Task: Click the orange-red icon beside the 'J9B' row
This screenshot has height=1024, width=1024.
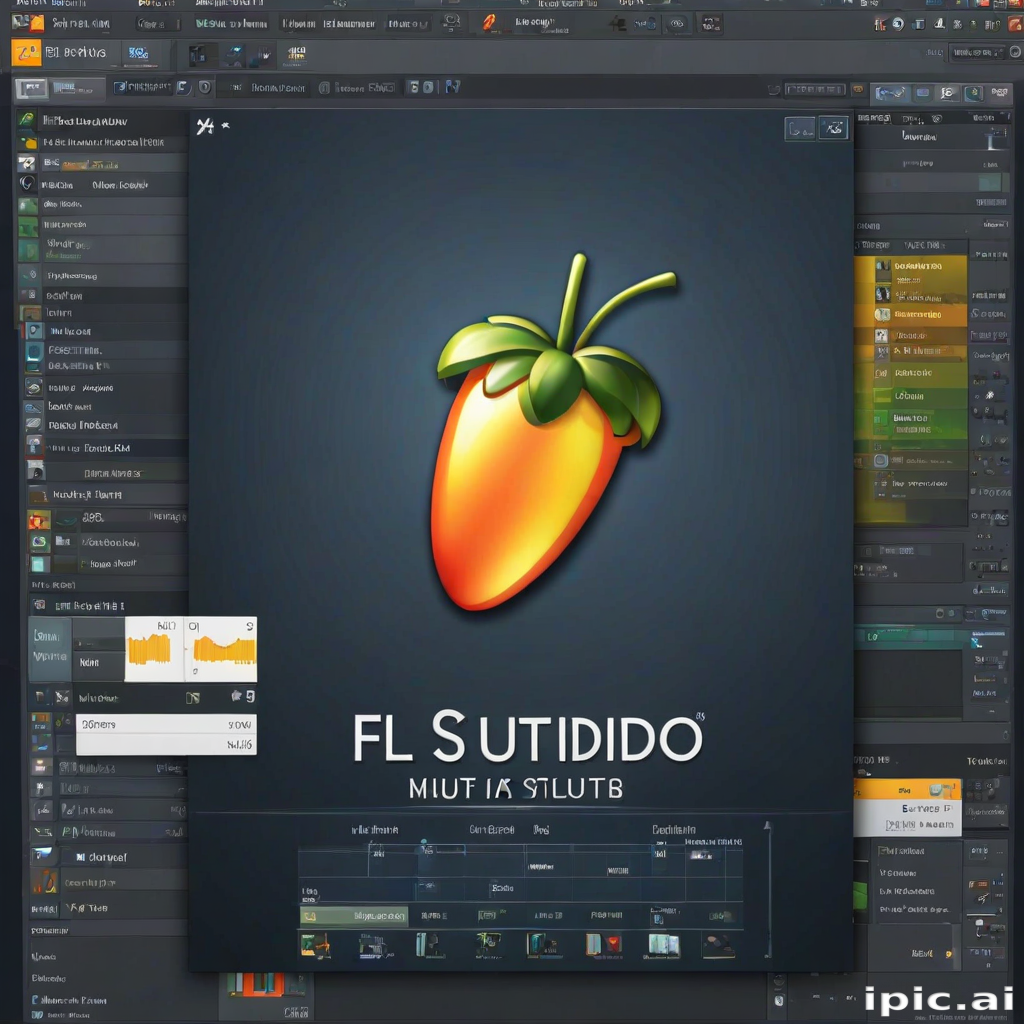Action: point(39,520)
